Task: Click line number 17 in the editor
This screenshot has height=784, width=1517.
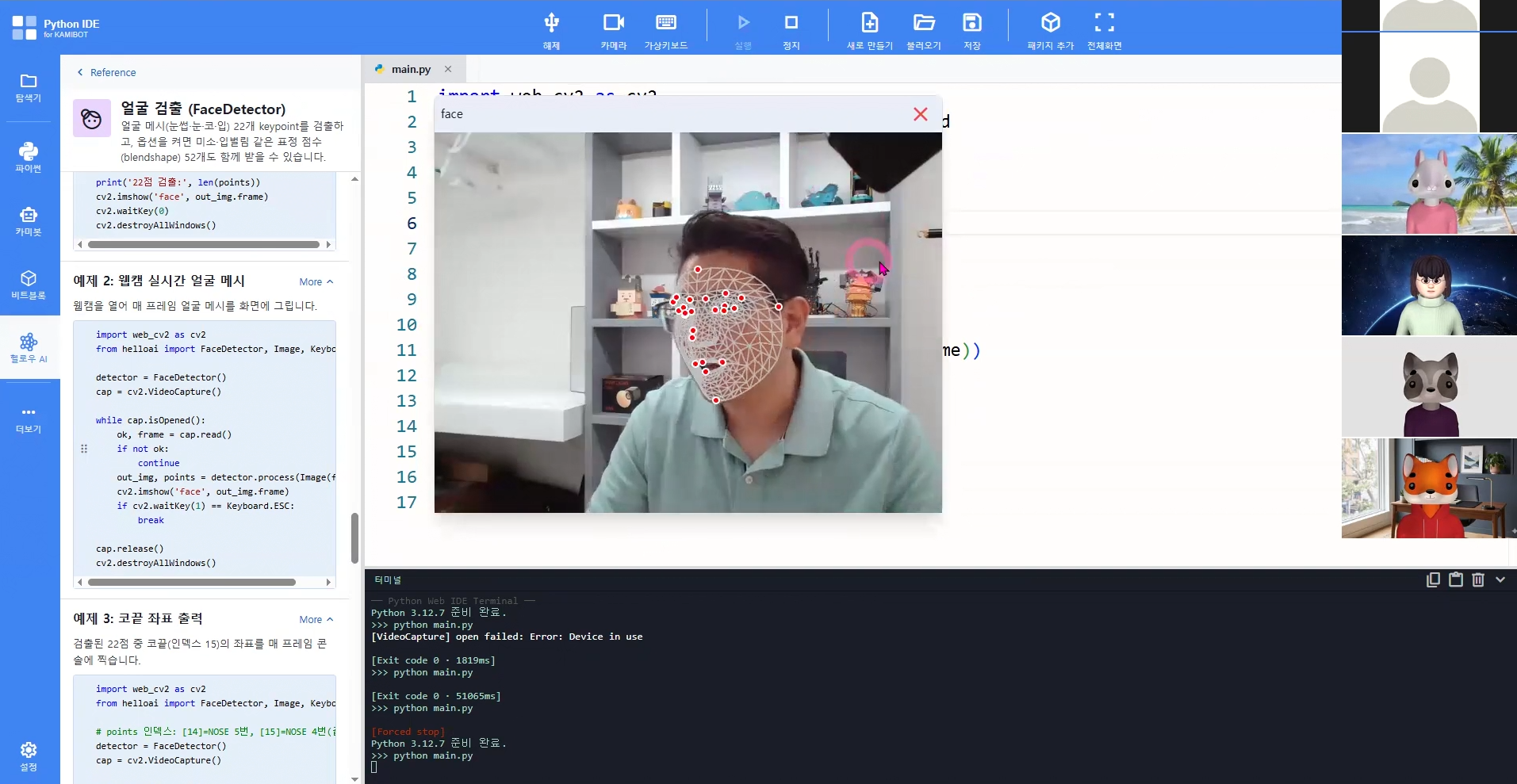Action: (407, 503)
